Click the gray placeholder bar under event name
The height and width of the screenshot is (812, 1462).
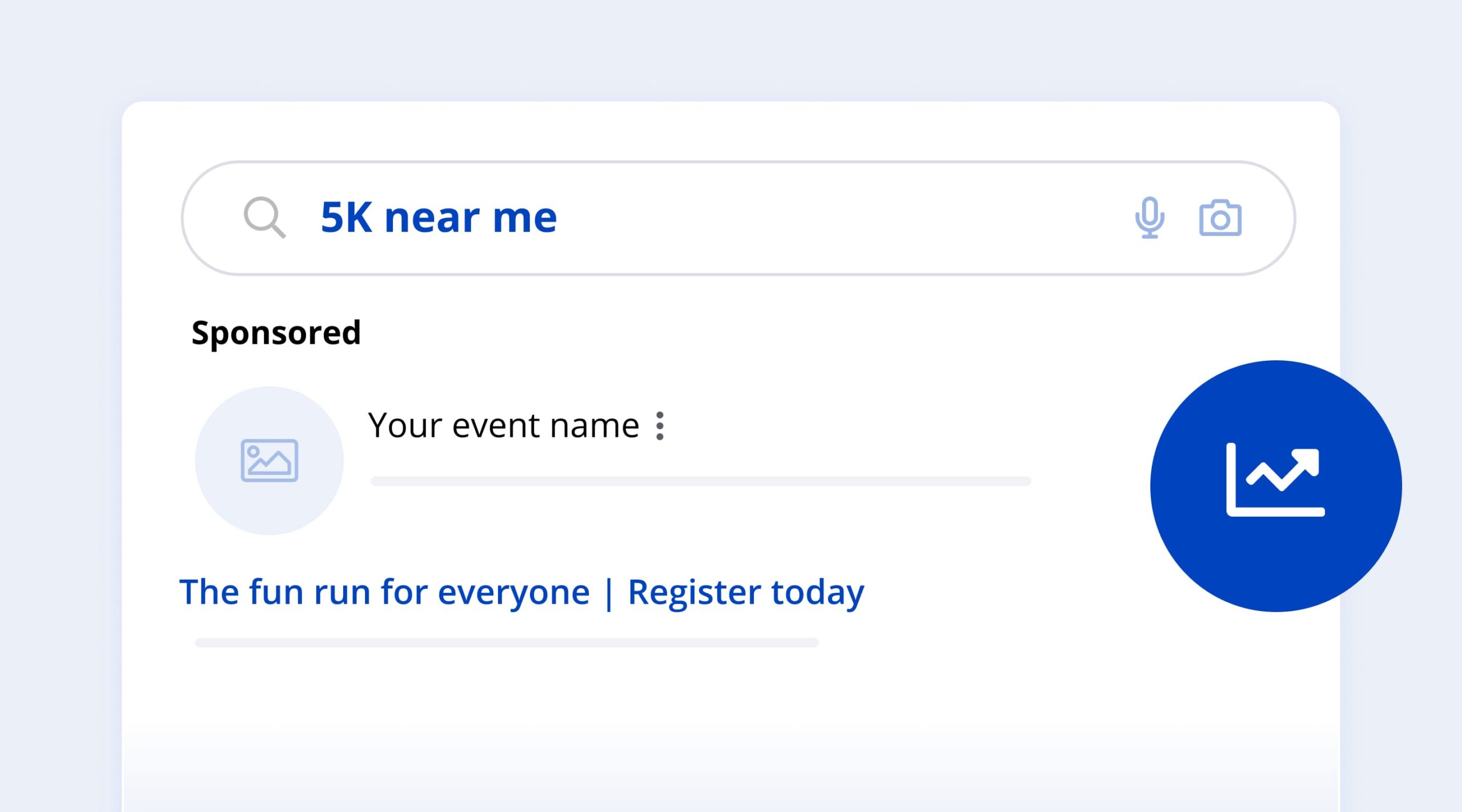click(700, 481)
